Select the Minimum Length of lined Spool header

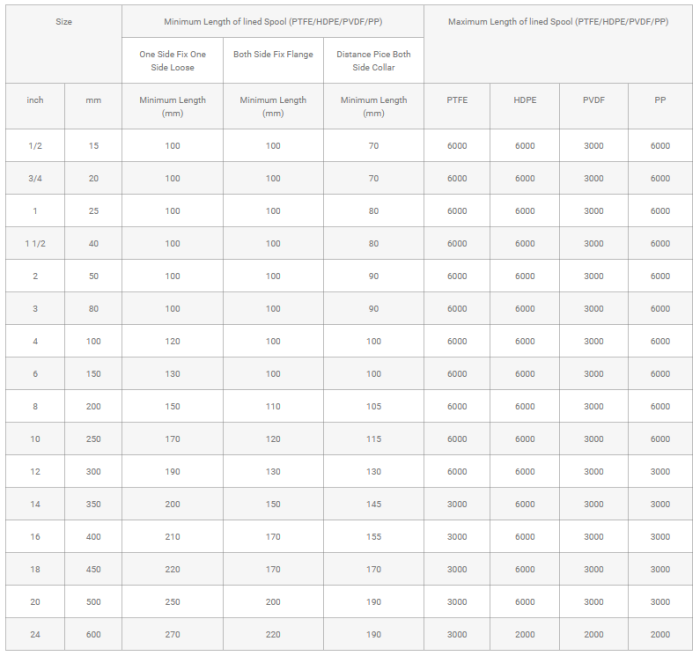[273, 21]
